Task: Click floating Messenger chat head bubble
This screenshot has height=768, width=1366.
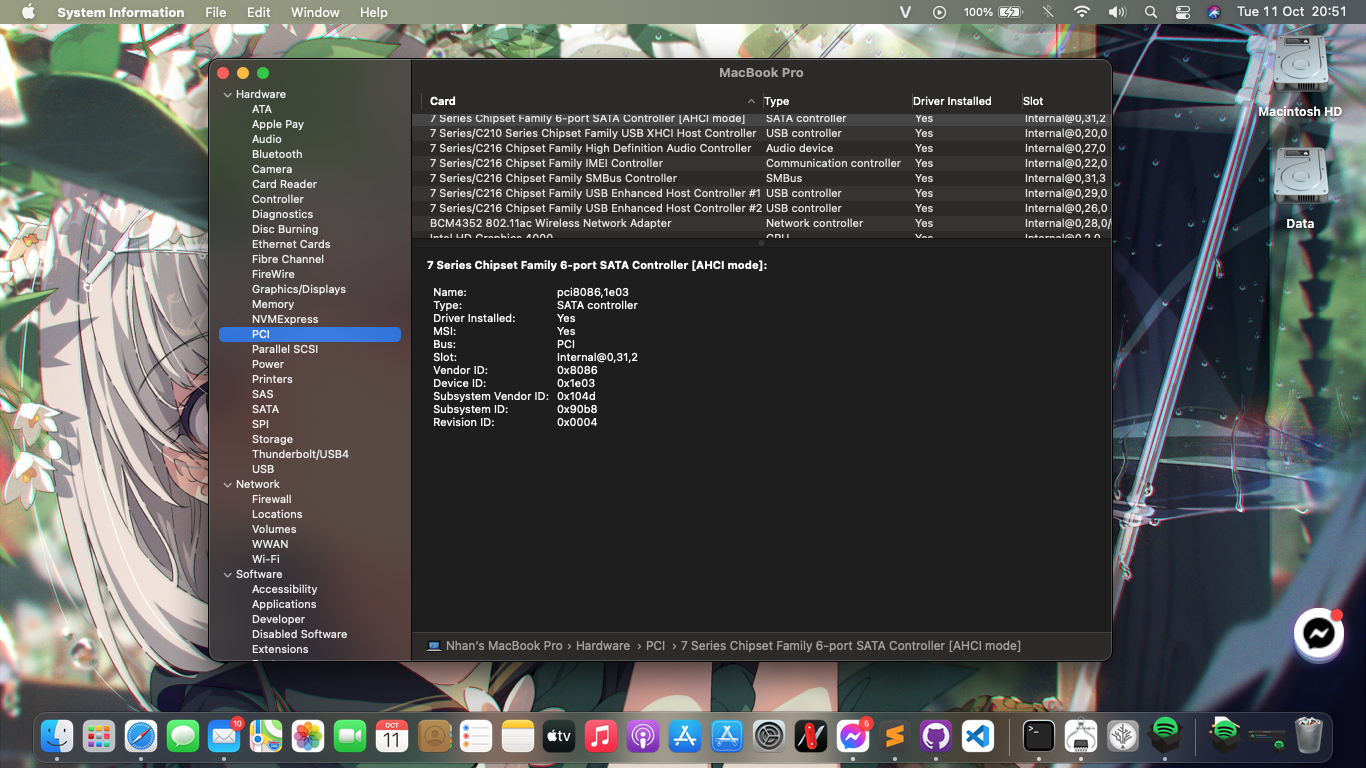Action: pyautogui.click(x=1319, y=633)
